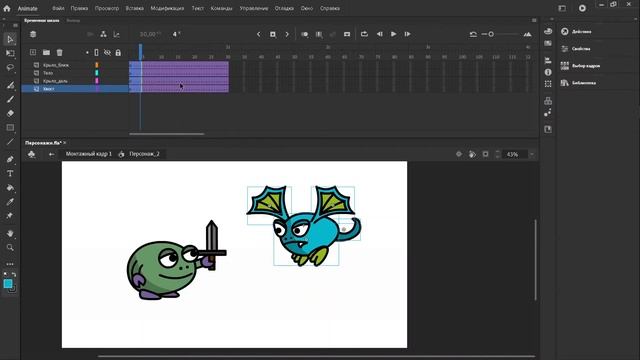
Task: Click the swap fill and stroke colors icon
Action: (13, 274)
